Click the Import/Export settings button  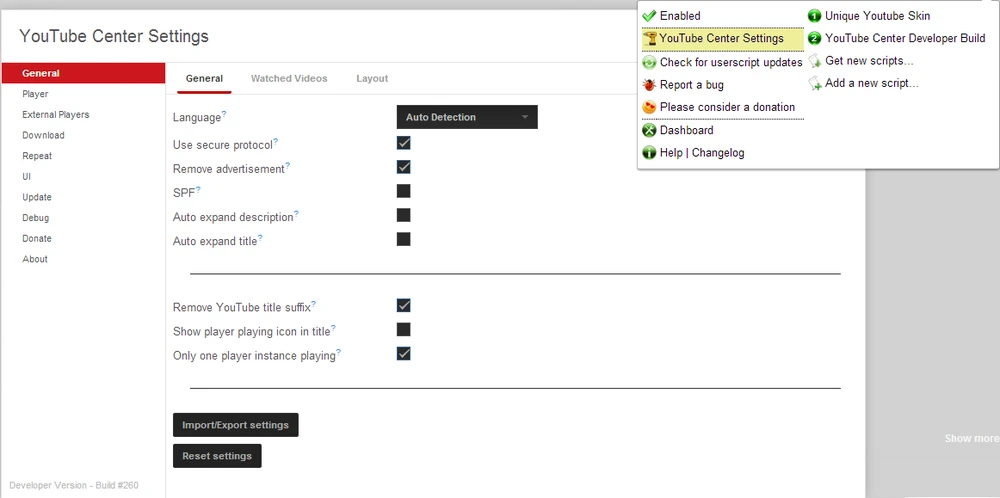(235, 425)
